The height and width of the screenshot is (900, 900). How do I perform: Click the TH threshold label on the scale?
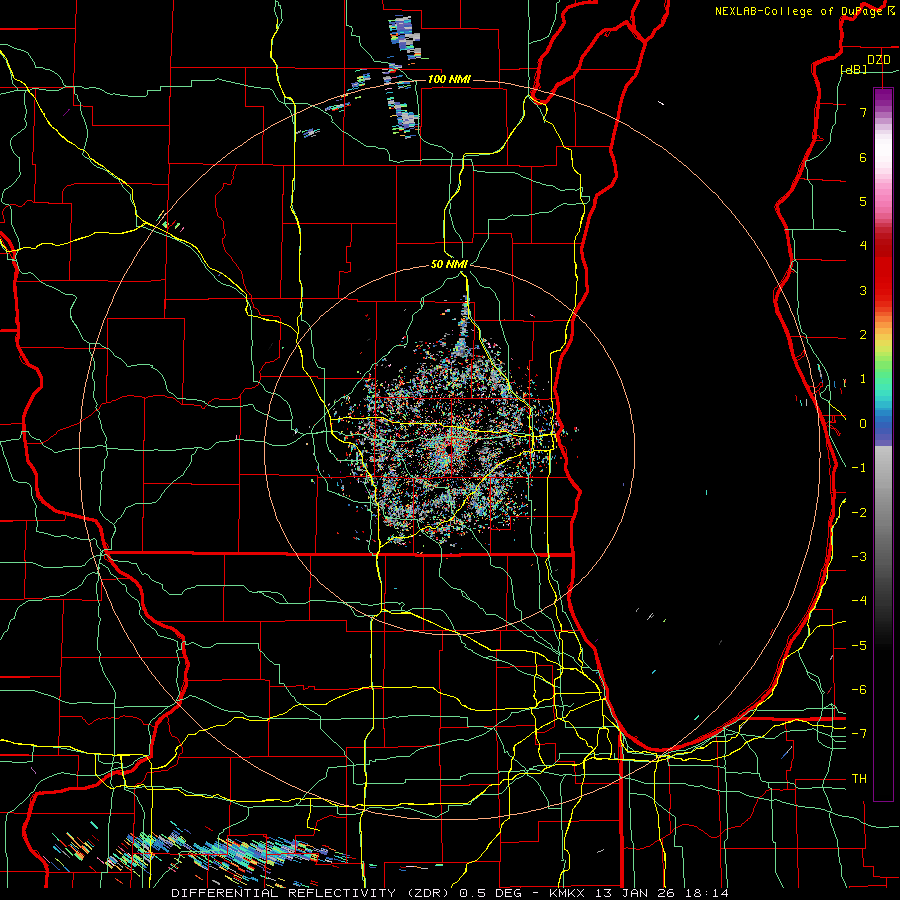click(859, 779)
